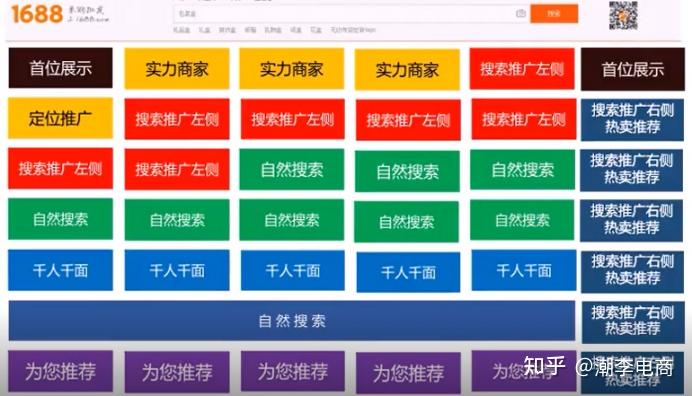Click the wide dark-blue 自然搜索 banner
Image resolution: width=692 pixels, height=396 pixels.
tap(292, 321)
